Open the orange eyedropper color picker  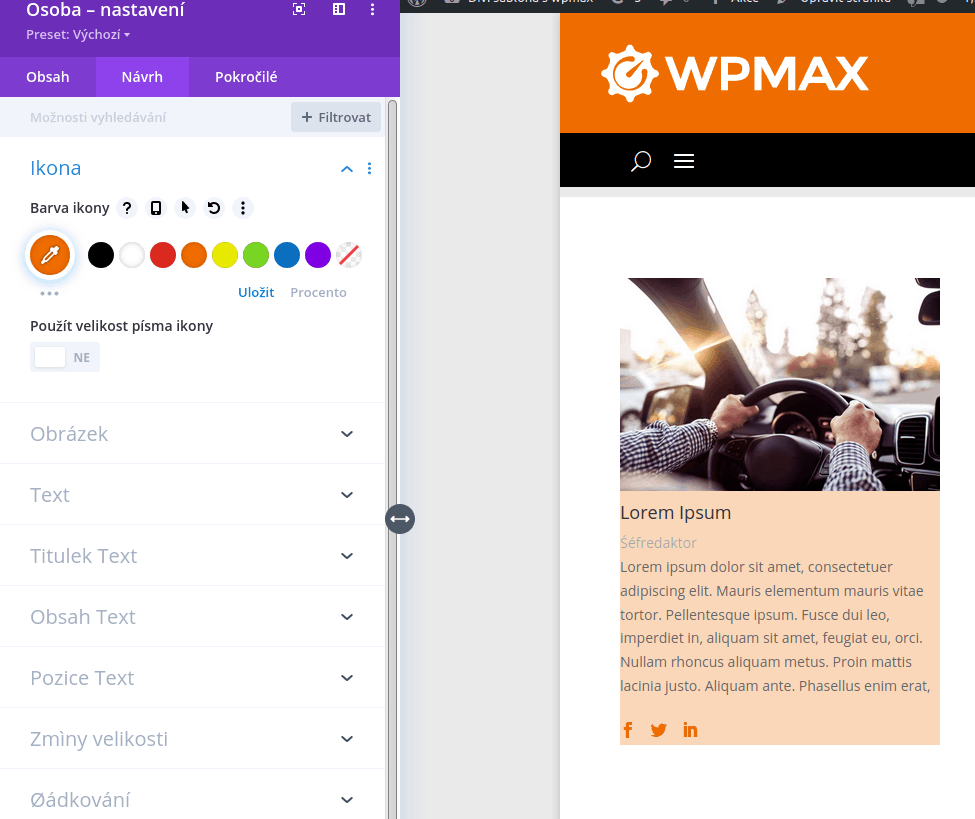pos(50,255)
